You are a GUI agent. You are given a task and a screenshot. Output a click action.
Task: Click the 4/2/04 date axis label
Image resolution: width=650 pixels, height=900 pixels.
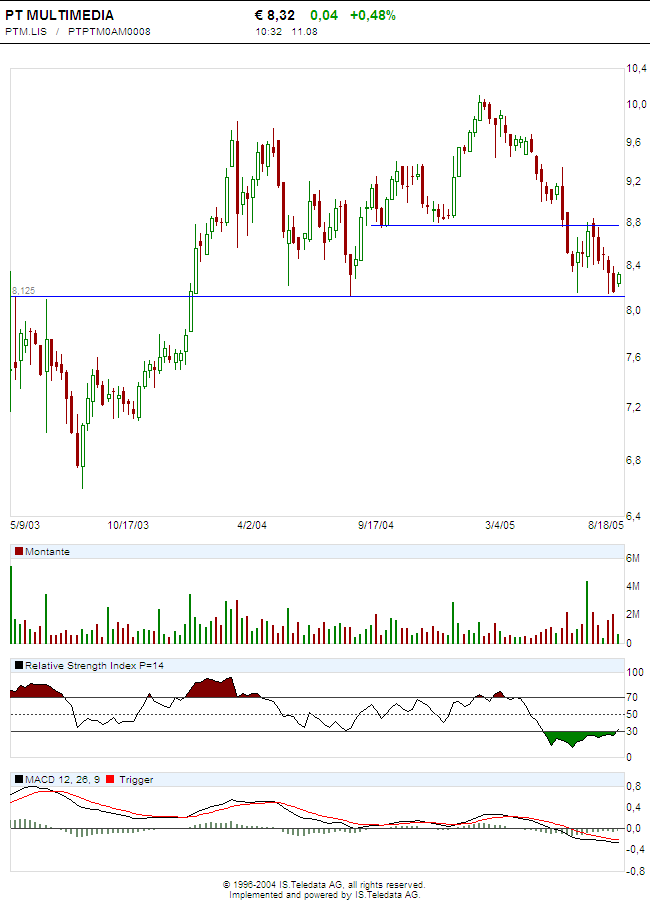click(252, 525)
